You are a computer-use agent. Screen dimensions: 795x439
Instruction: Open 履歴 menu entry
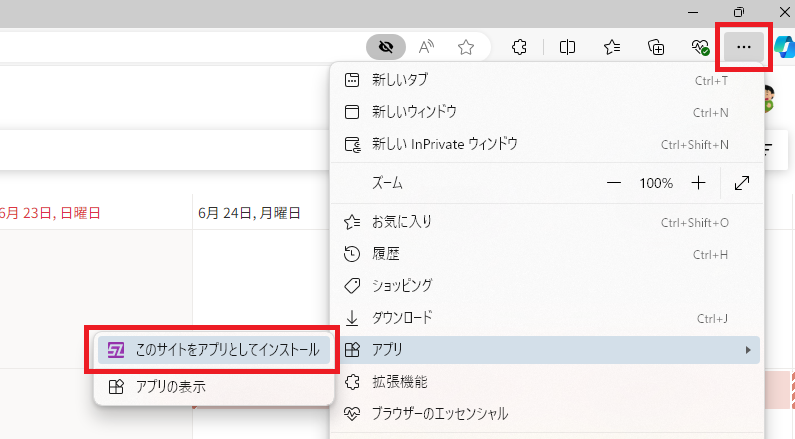(x=547, y=254)
